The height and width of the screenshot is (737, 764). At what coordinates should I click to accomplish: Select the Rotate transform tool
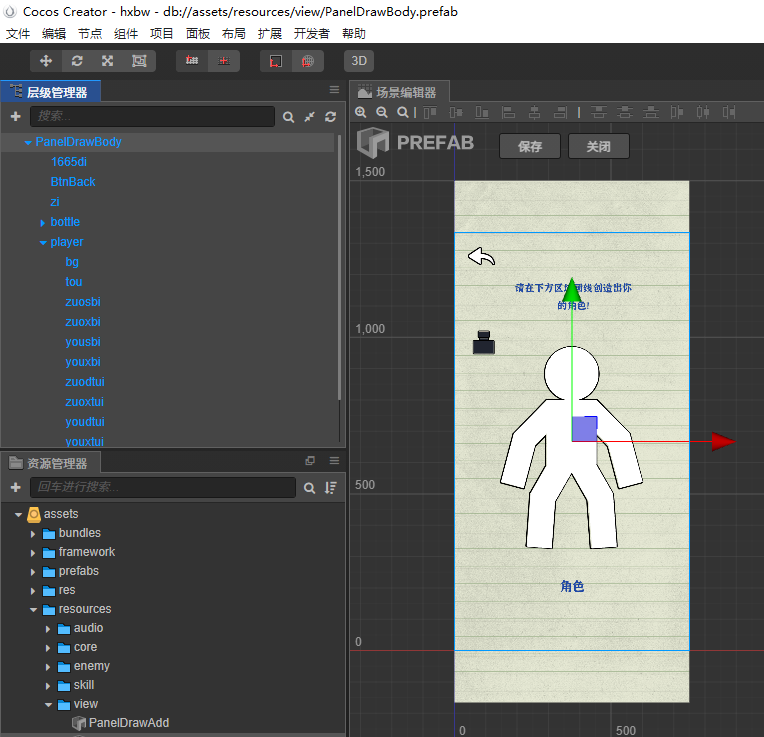[x=77, y=61]
